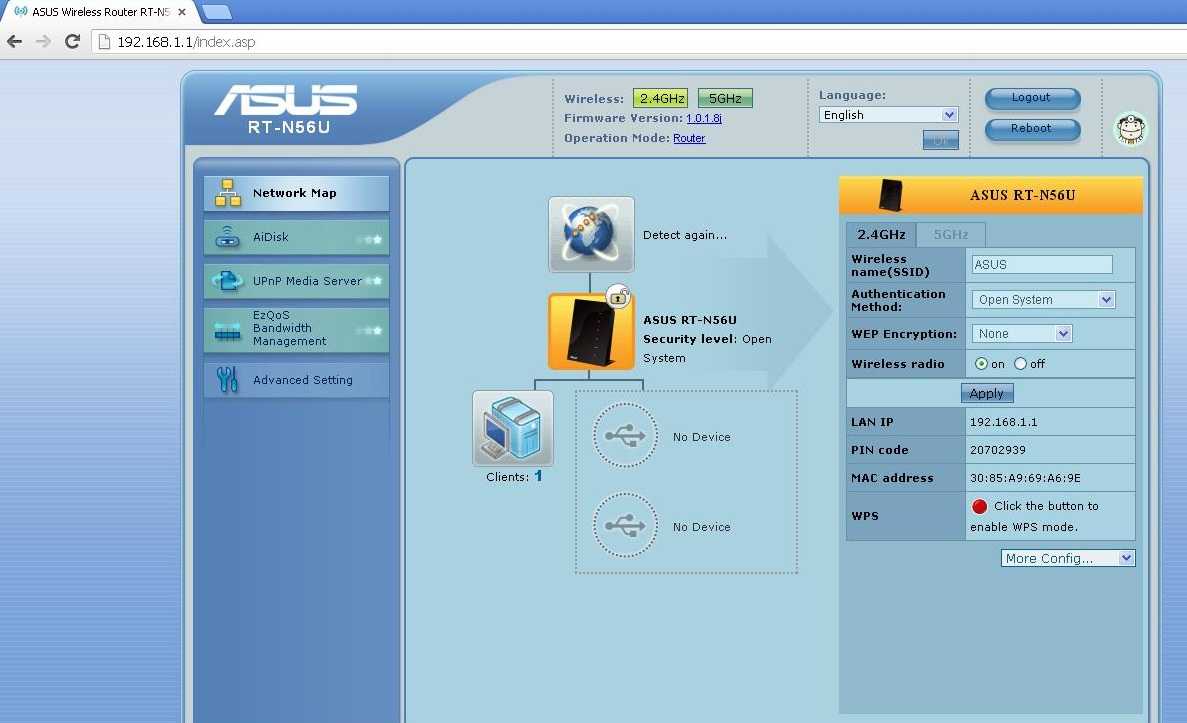Click the Wireless name SSID field
This screenshot has width=1187, height=723.
(1041, 264)
